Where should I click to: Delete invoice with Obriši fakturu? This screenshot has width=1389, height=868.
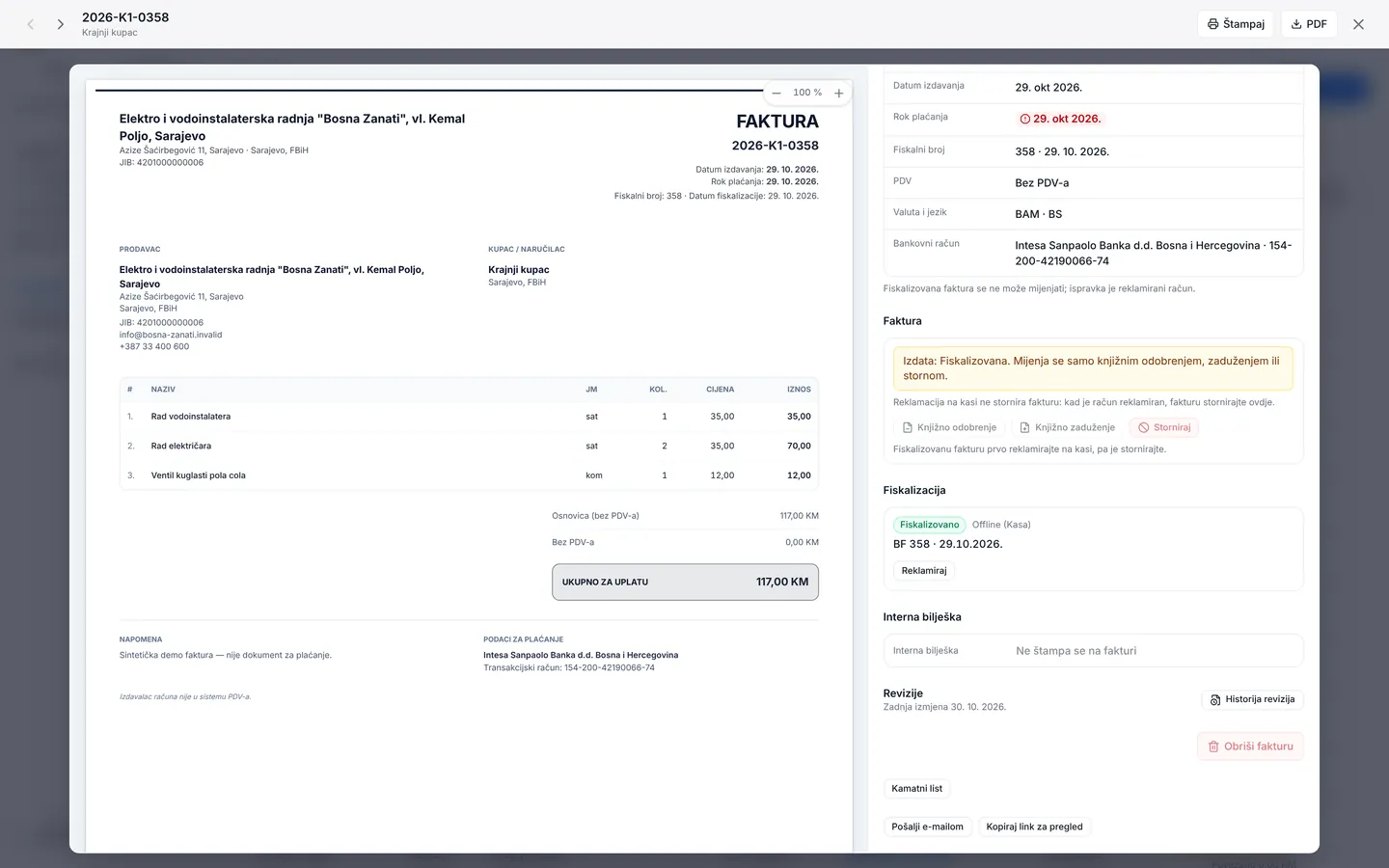[x=1250, y=746]
